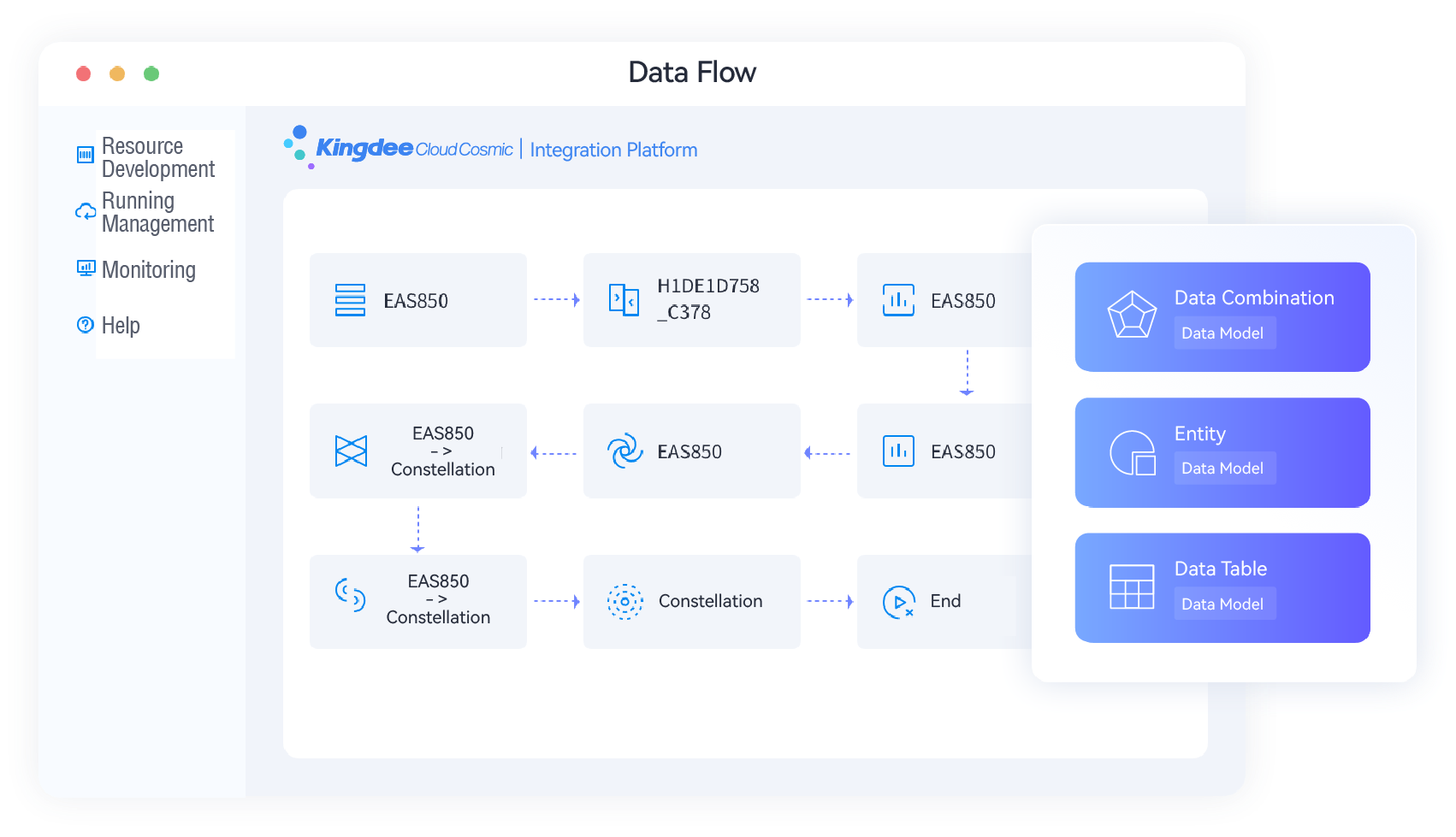The width and height of the screenshot is (1456, 837).
Task: Click the Running Management cloud icon
Action: click(x=86, y=211)
